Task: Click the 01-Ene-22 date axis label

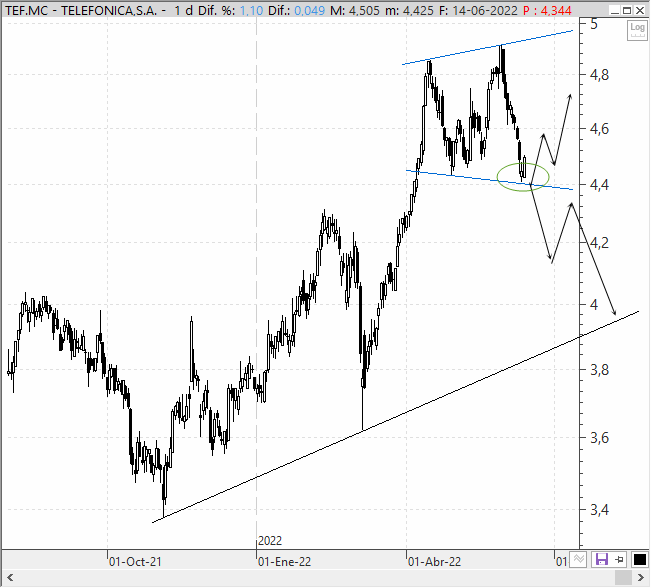Action: pyautogui.click(x=284, y=562)
